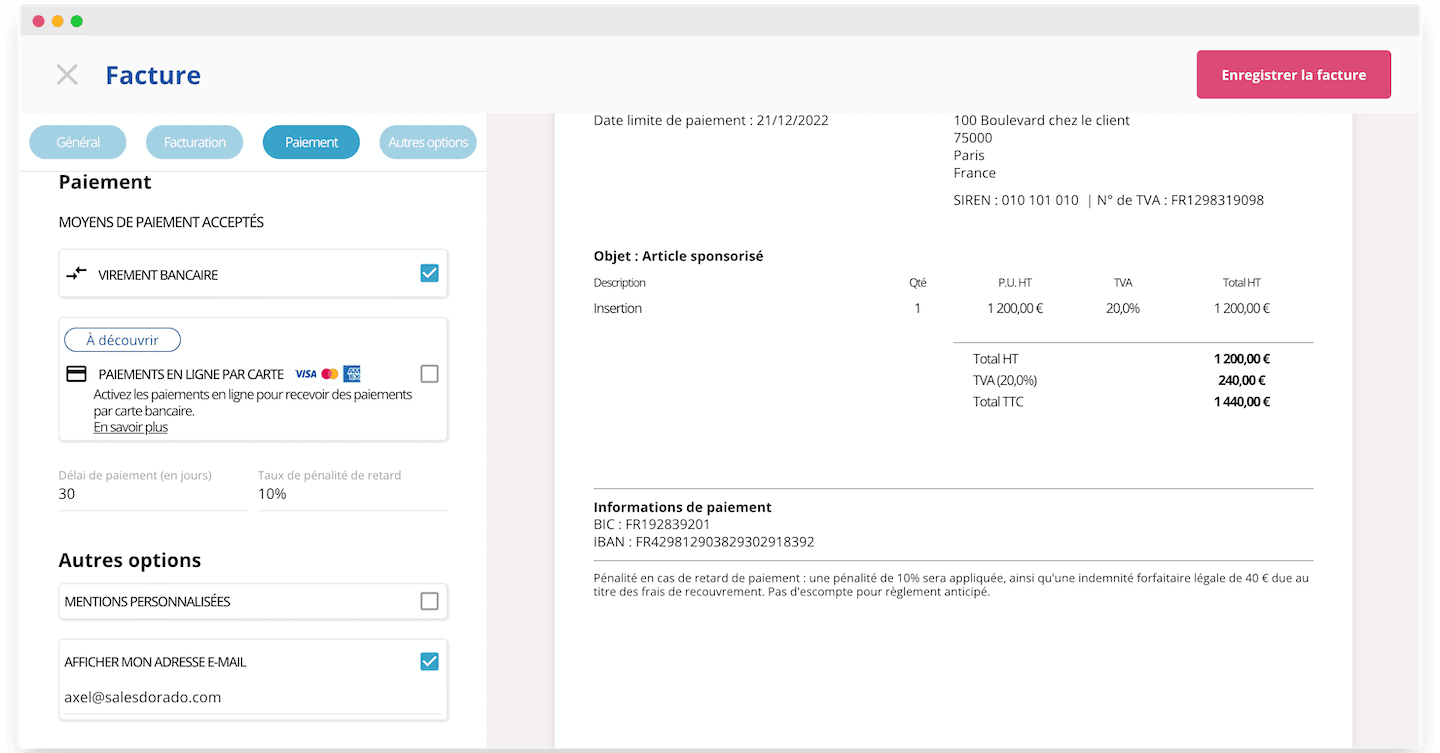Click the American Express logo
The height and width of the screenshot is (753, 1440).
(351, 374)
